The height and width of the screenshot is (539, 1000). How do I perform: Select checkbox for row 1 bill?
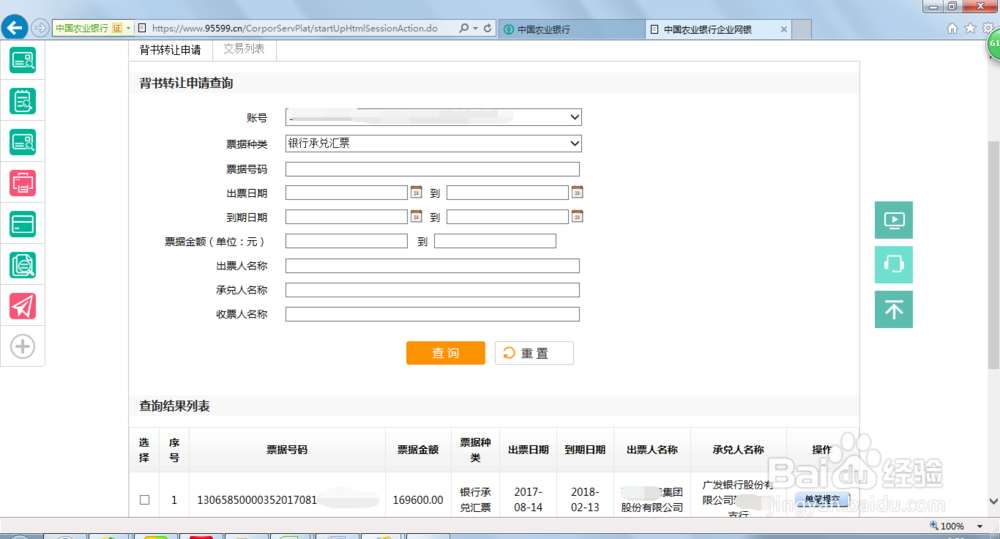point(145,500)
